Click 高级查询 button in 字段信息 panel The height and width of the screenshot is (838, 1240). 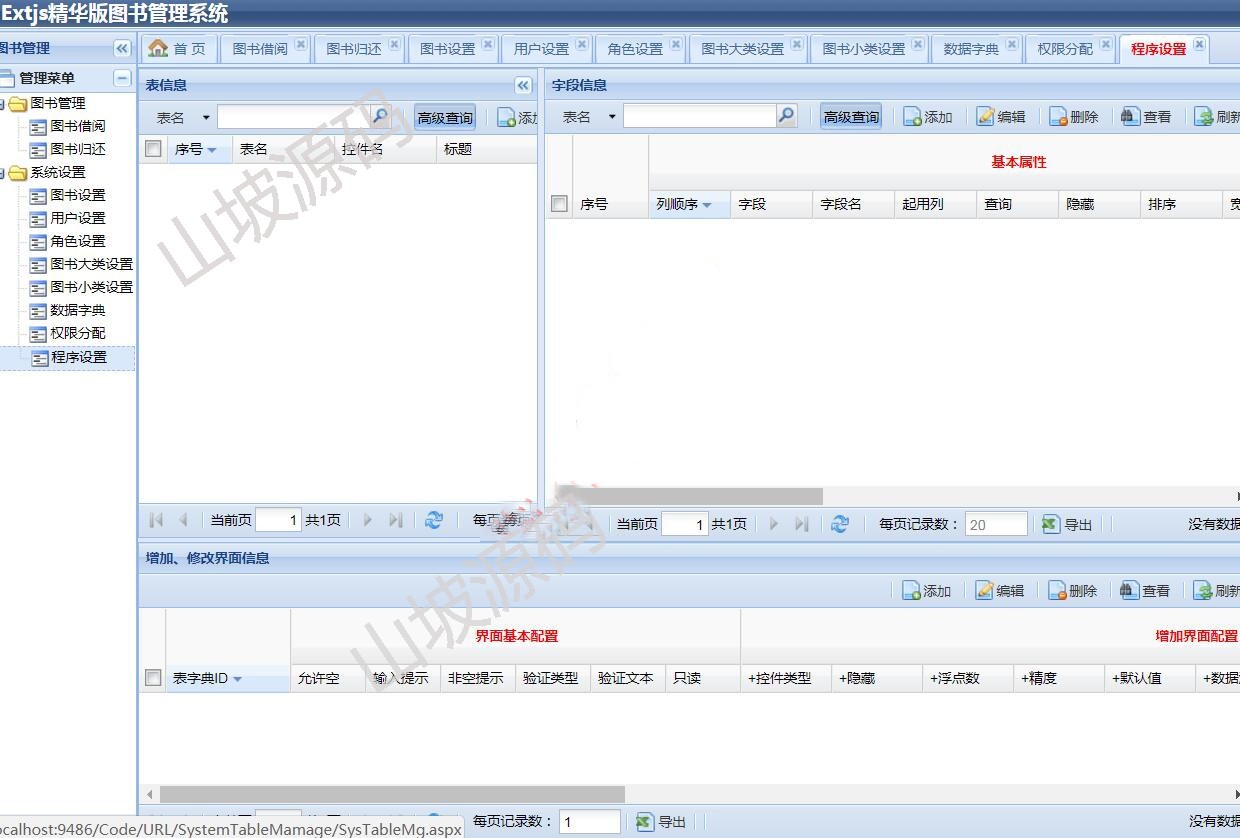[851, 117]
